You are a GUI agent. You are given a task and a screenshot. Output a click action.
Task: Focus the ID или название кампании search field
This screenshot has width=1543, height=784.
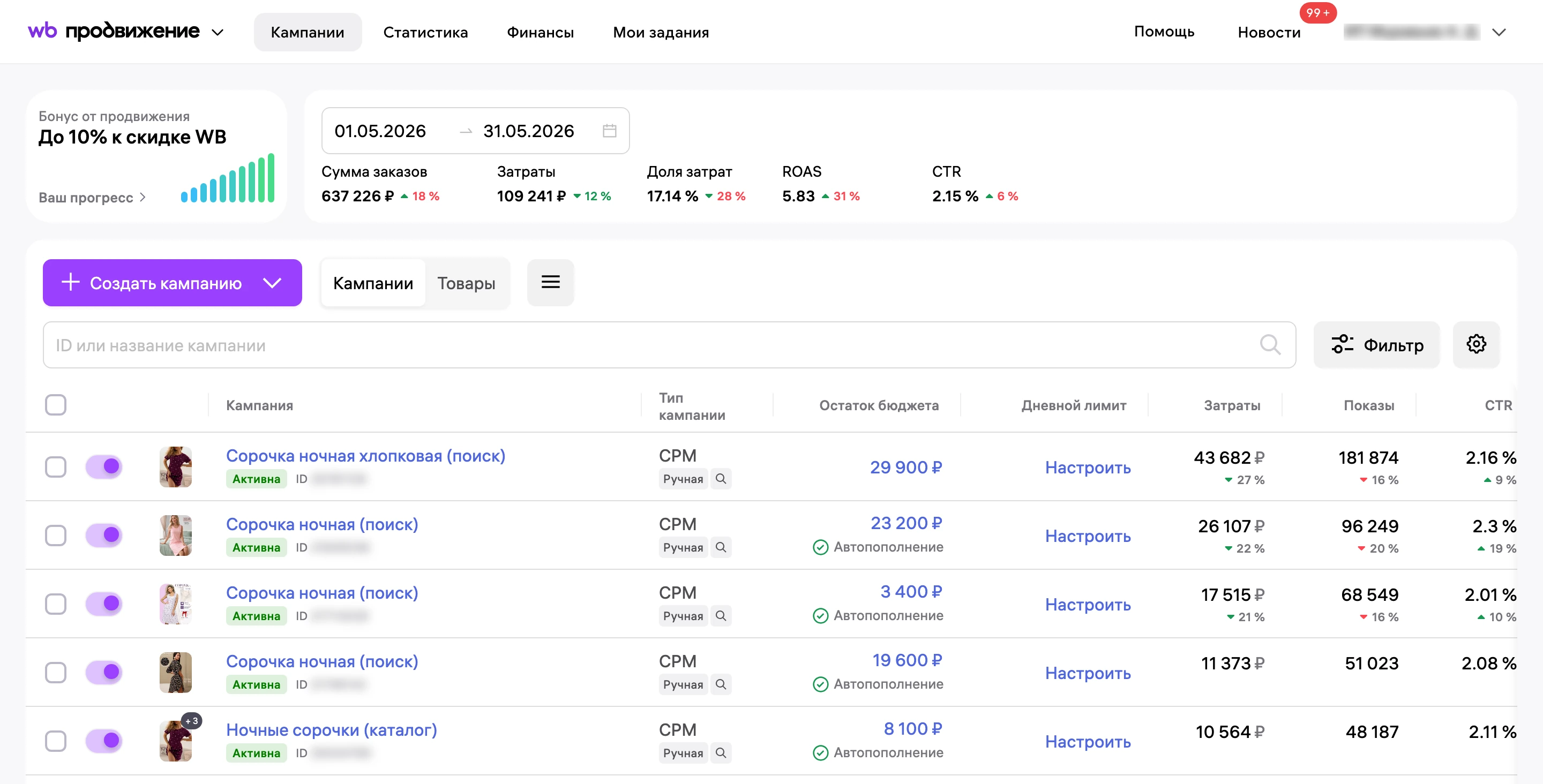[669, 345]
